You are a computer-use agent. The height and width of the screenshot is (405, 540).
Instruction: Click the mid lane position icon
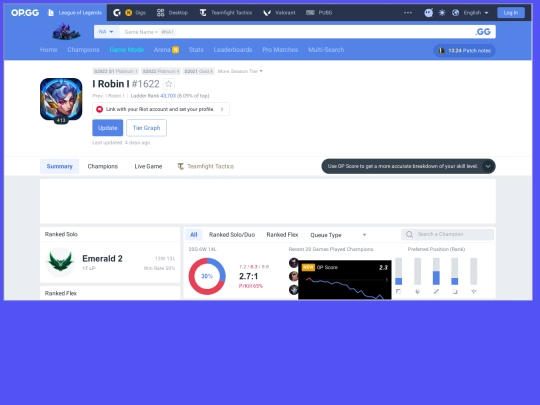[x=436, y=292]
